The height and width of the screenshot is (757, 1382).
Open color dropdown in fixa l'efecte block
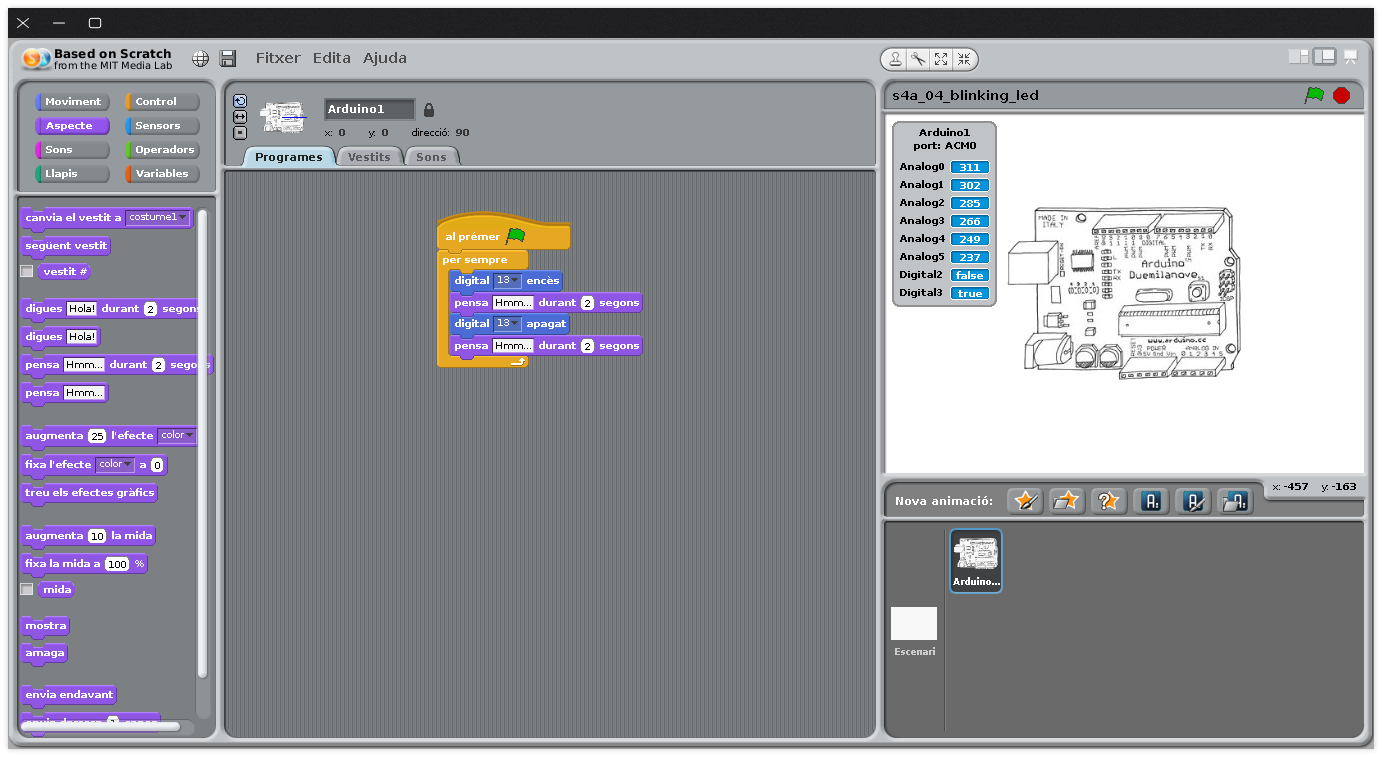pos(115,464)
